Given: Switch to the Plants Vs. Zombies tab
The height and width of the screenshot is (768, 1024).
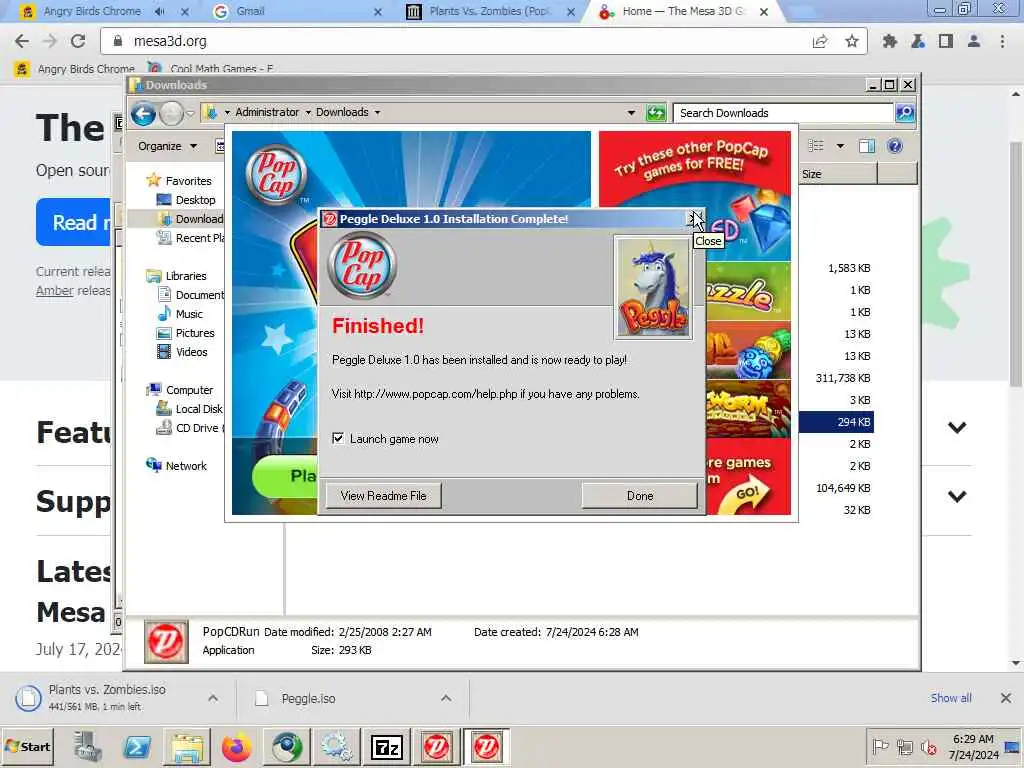Looking at the screenshot, I should coord(490,11).
